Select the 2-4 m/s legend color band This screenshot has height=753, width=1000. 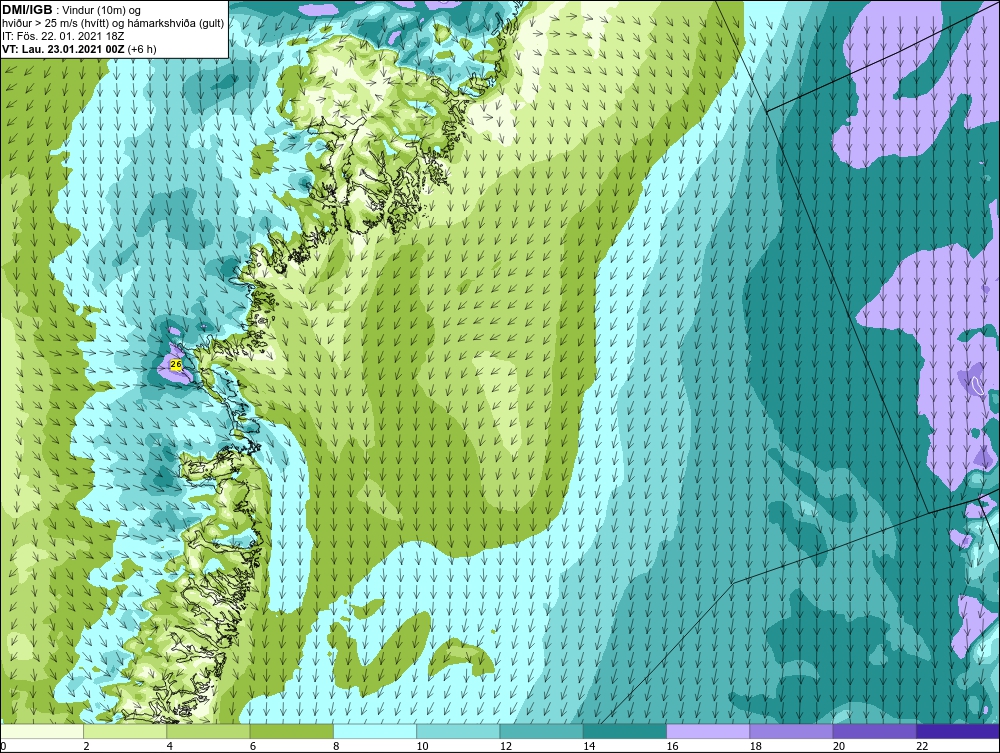click(x=125, y=731)
